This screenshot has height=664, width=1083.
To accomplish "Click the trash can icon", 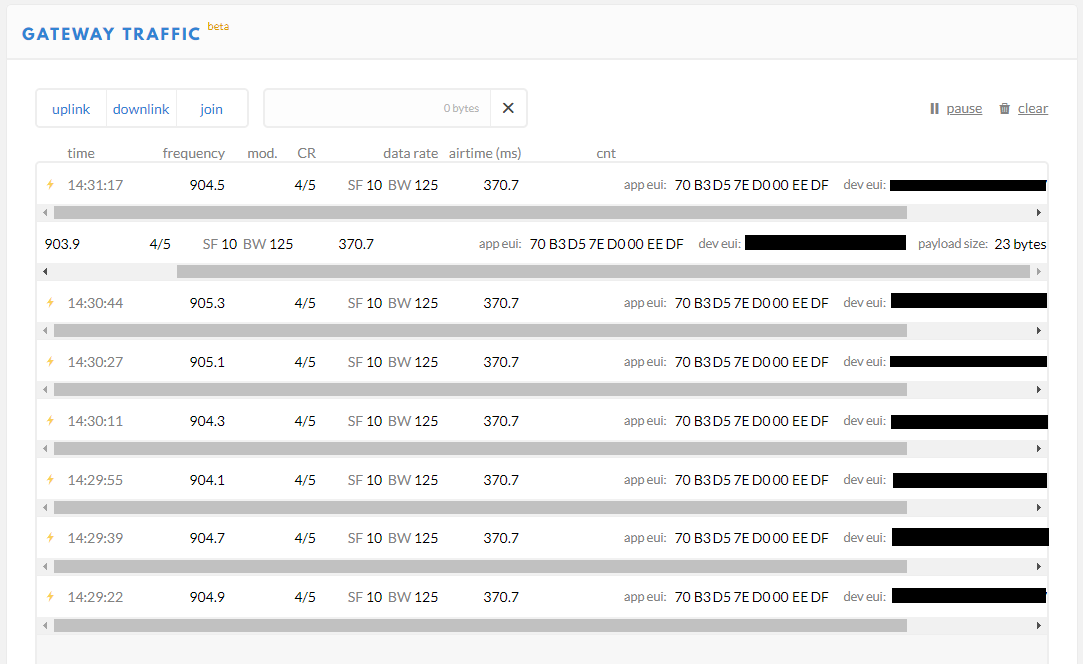I will [x=1005, y=108].
